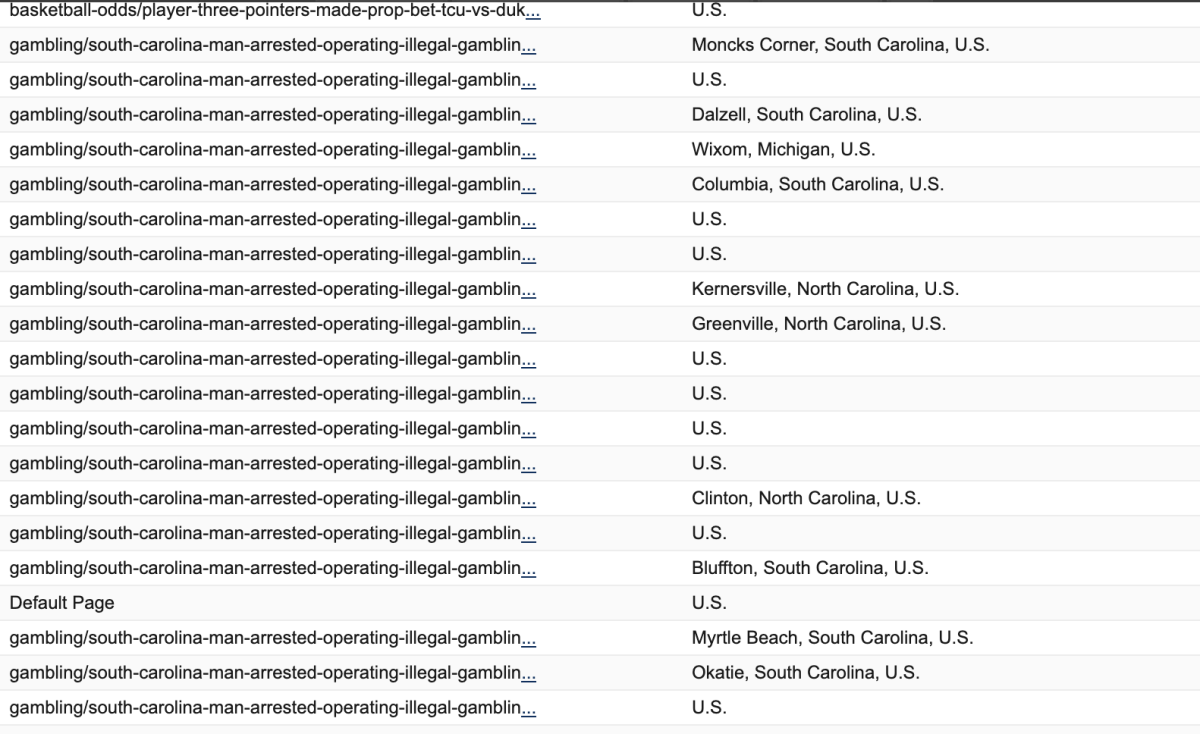
Task: Click the Bluffton, South Carolina cell
Action: click(809, 568)
